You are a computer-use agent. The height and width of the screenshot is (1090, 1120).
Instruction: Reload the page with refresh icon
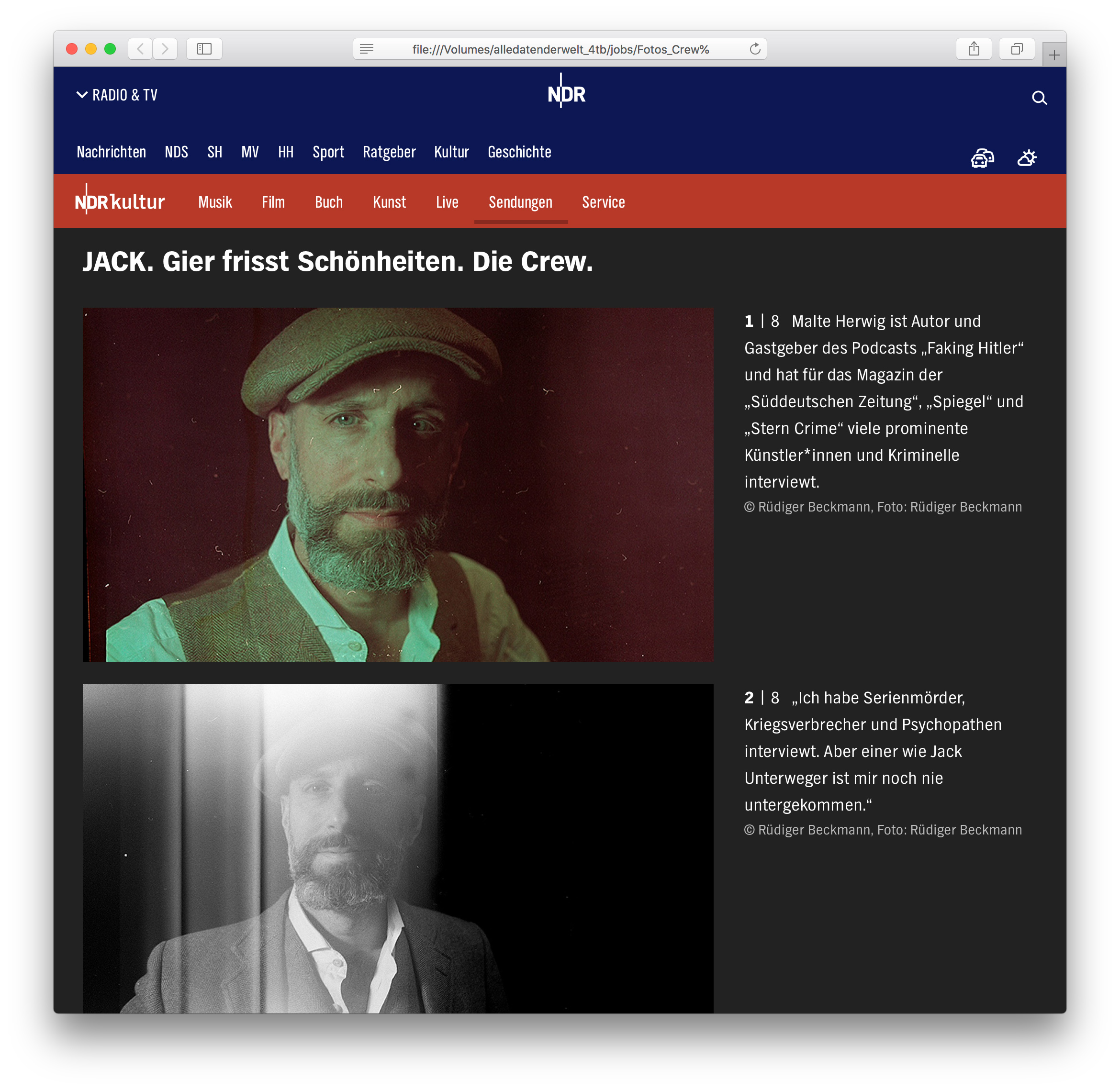[755, 49]
